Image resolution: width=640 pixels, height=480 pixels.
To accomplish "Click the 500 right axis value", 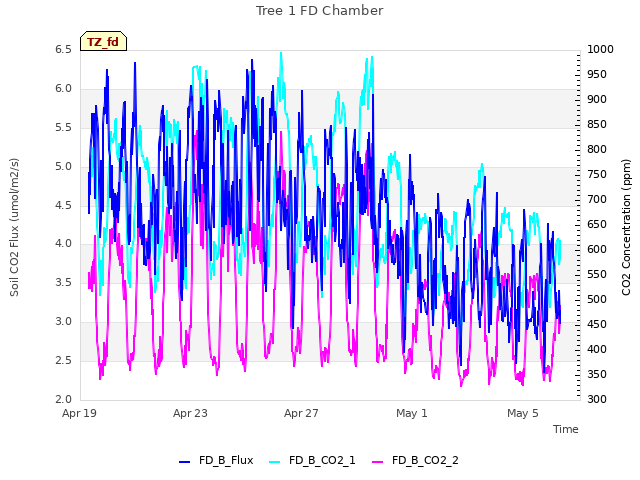I will (x=597, y=299).
